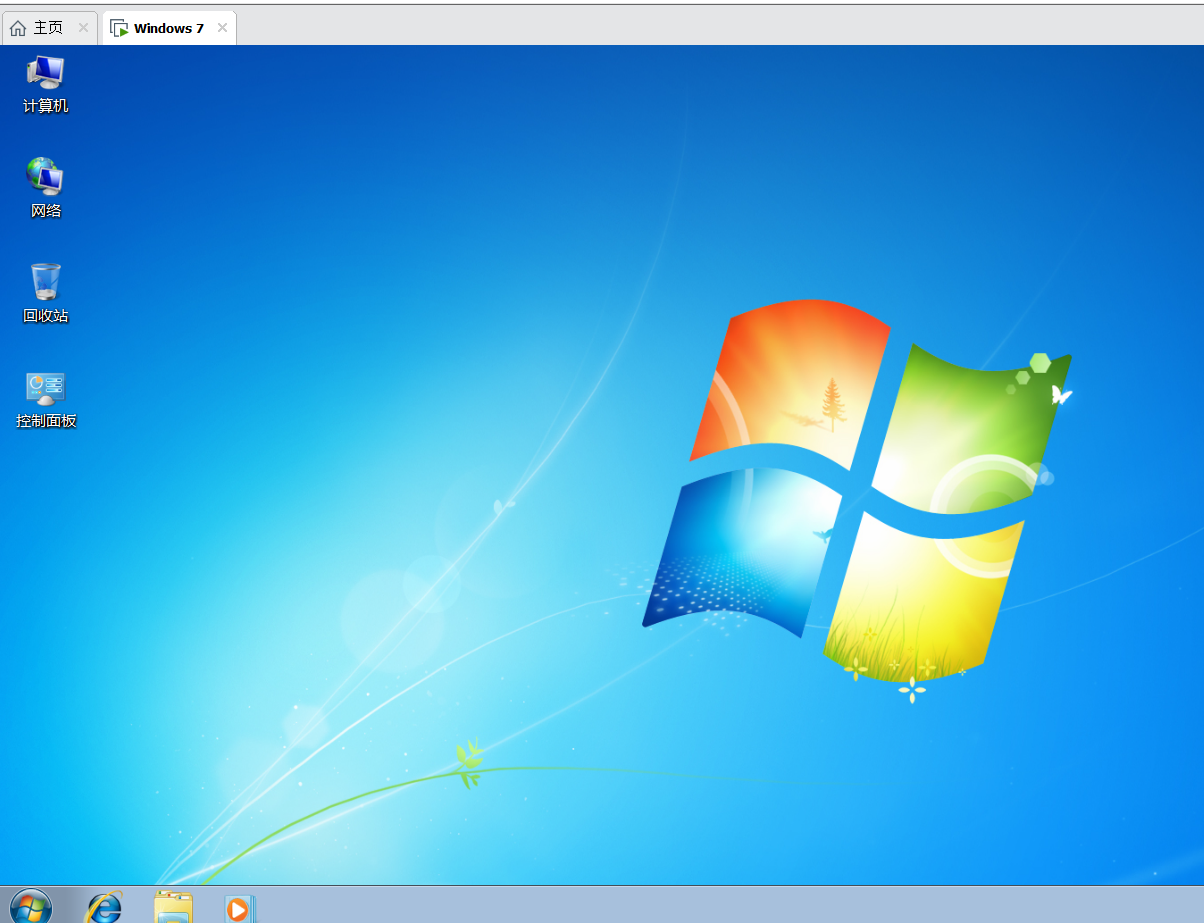The width and height of the screenshot is (1204, 923).
Task: Open Windows Explorer folder in taskbar
Action: pyautogui.click(x=173, y=907)
